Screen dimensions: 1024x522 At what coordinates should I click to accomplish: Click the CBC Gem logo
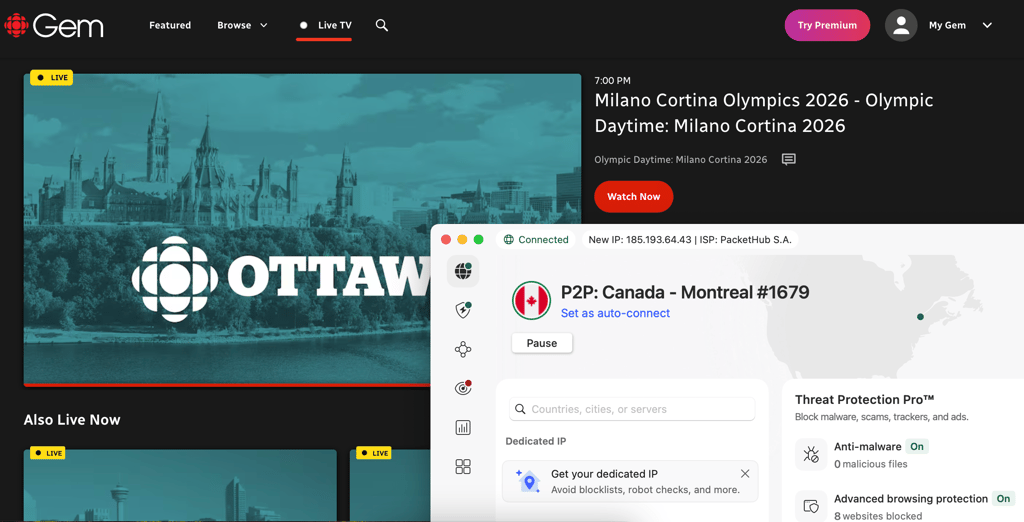[x=54, y=25]
